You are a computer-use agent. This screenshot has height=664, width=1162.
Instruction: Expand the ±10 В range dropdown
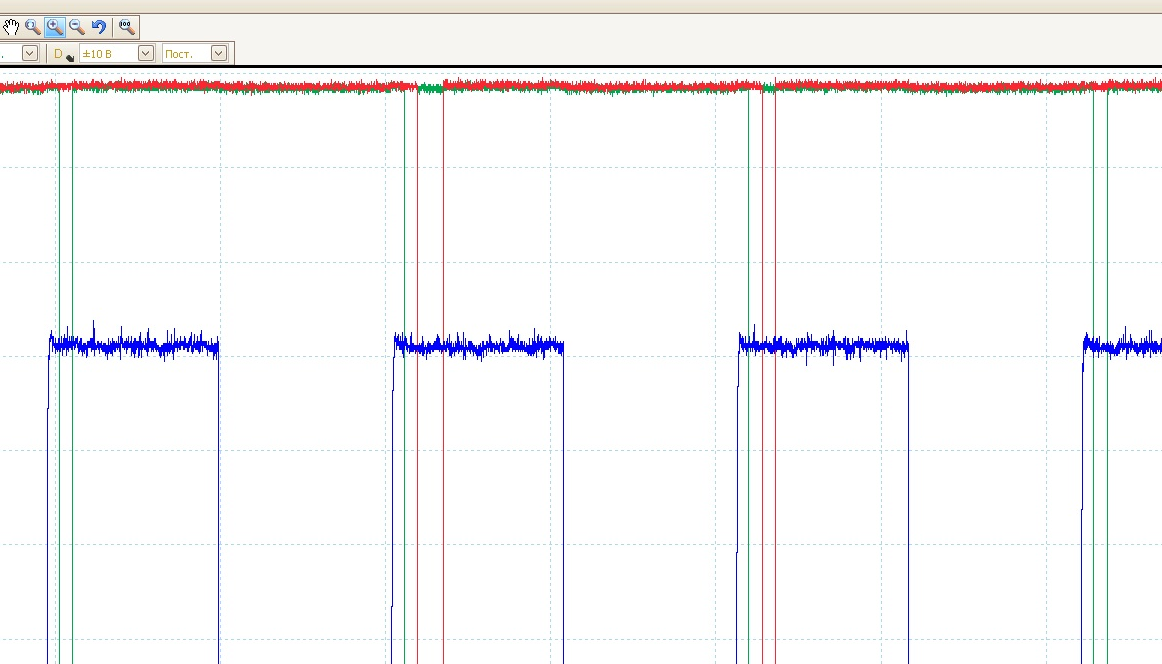[x=146, y=54]
